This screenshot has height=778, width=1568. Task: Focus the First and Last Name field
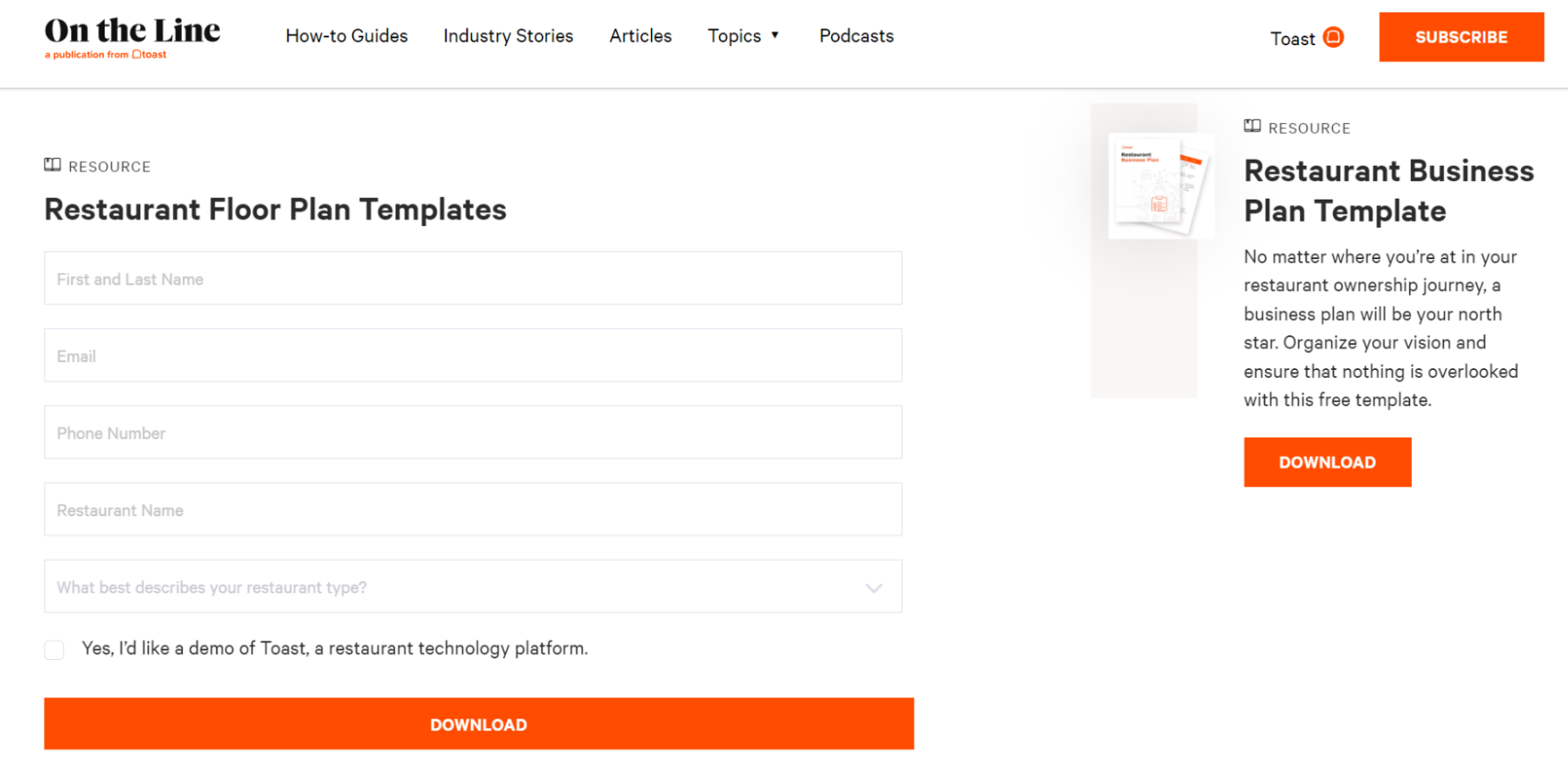(473, 279)
